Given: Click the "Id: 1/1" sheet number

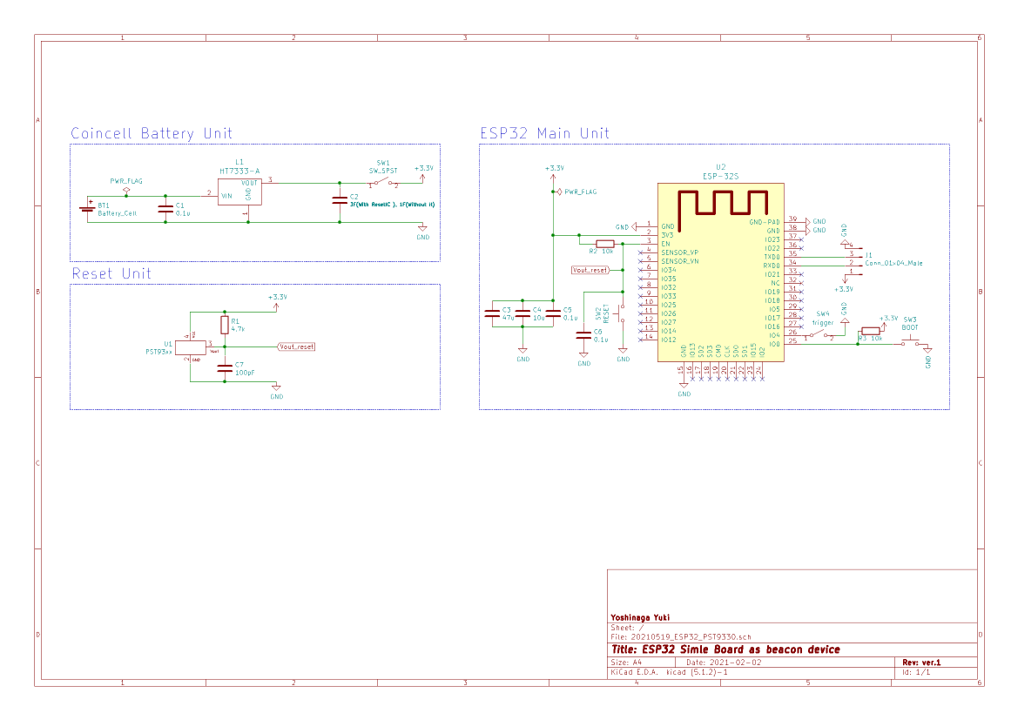Looking at the screenshot, I should pyautogui.click(x=915, y=672).
